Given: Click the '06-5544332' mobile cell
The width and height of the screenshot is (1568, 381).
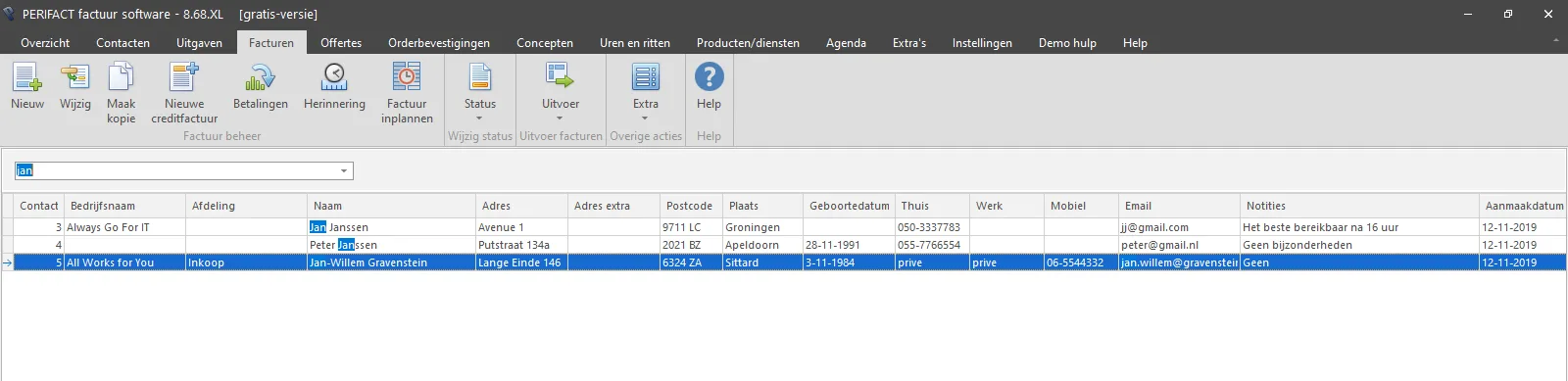Looking at the screenshot, I should coord(1082,262).
